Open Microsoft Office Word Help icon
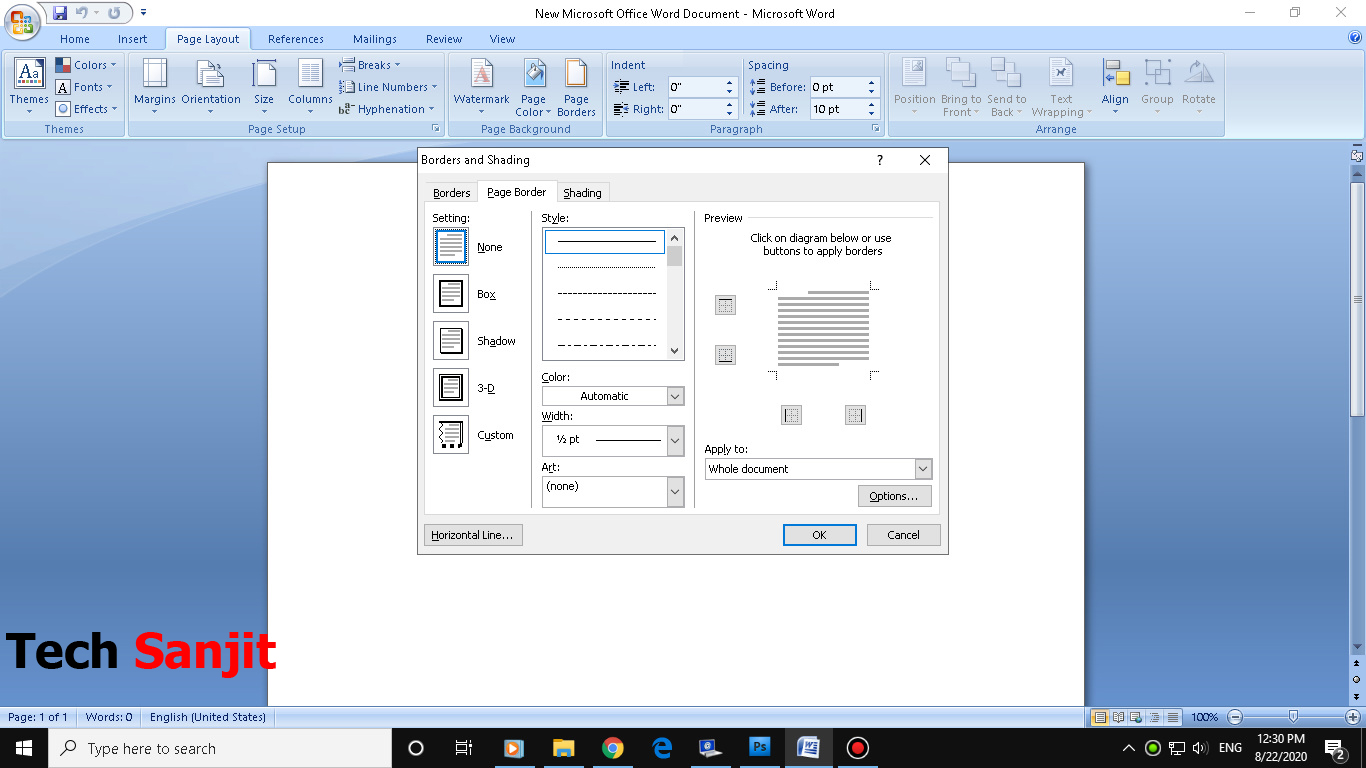 (x=1355, y=38)
